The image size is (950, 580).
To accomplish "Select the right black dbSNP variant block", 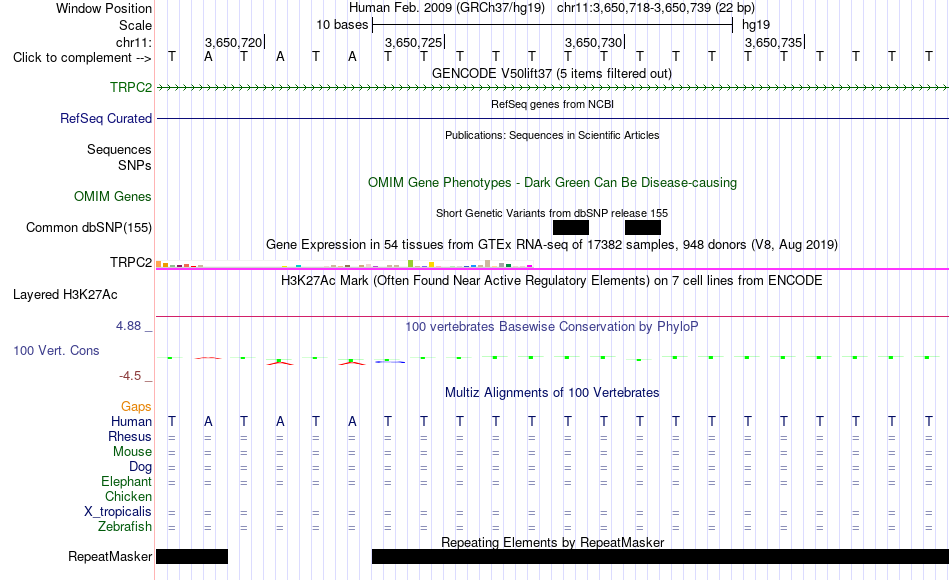I will 643,227.
